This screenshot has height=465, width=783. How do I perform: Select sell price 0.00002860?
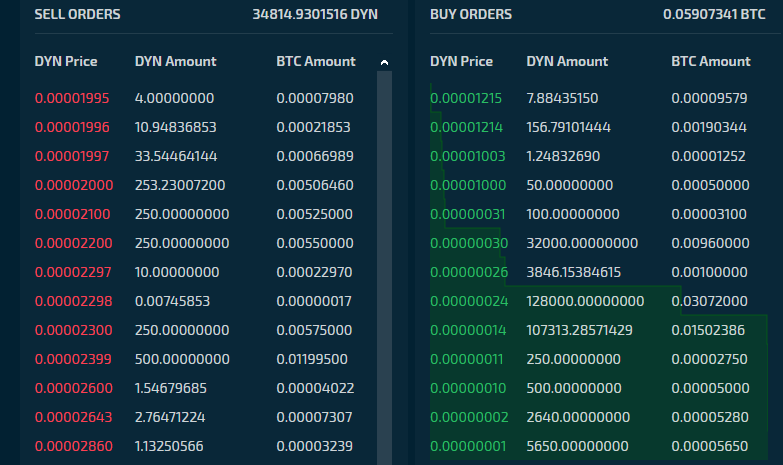click(x=73, y=446)
